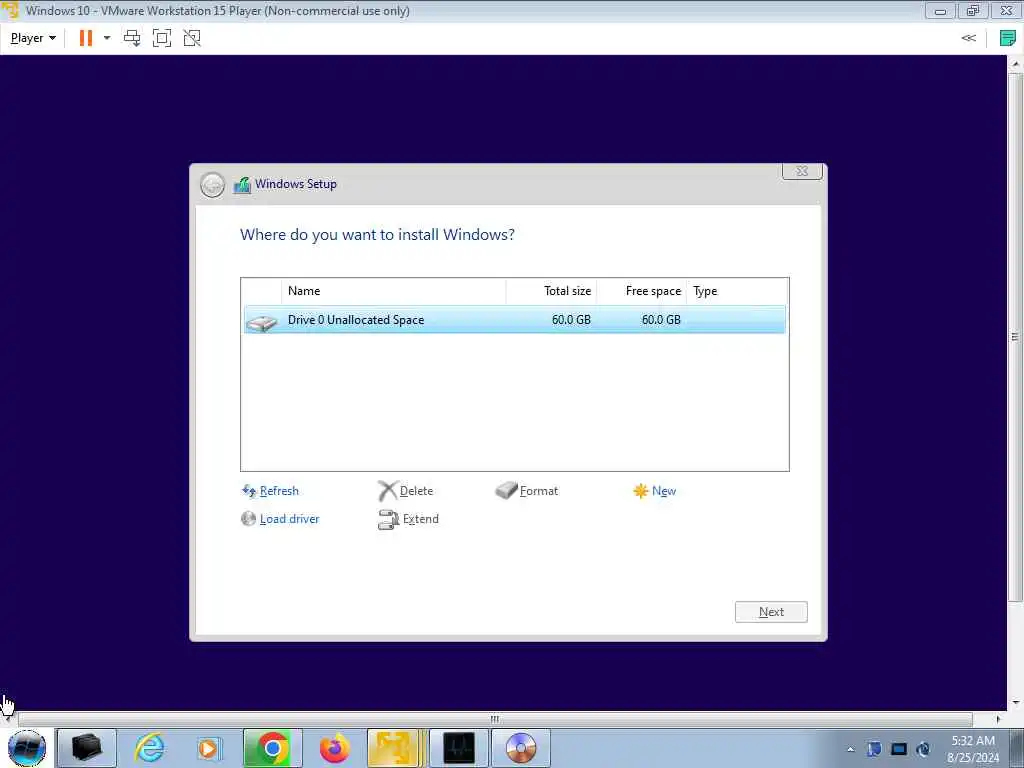Close the Windows Setup dialog
Viewport: 1024px width, 768px height.
click(802, 171)
